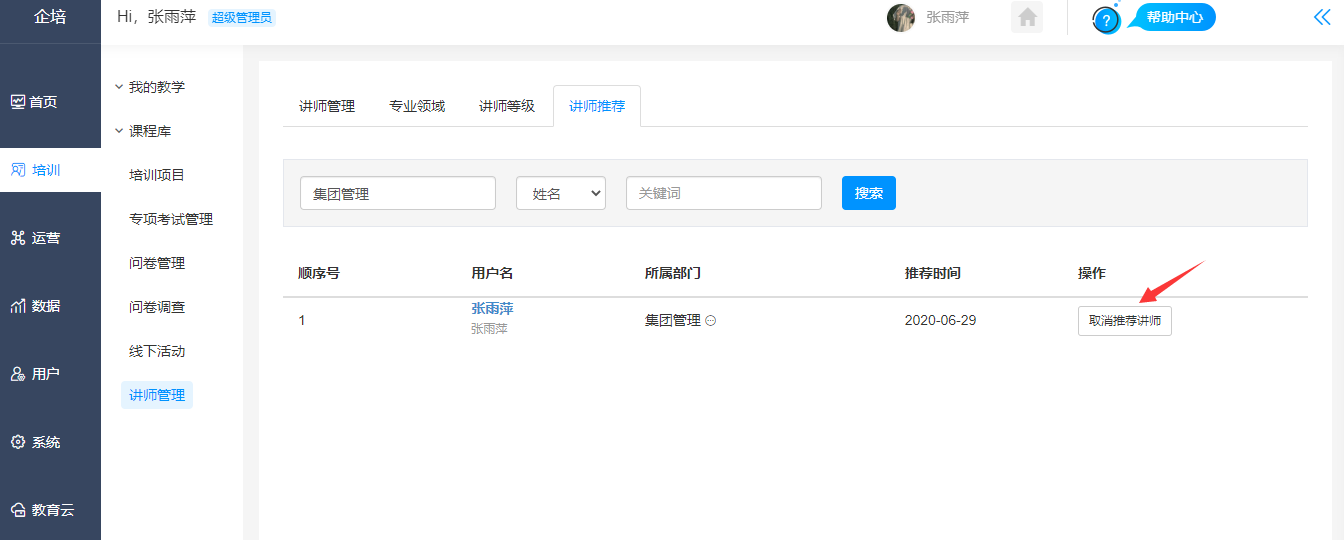Click the help question mark icon

tap(1106, 20)
